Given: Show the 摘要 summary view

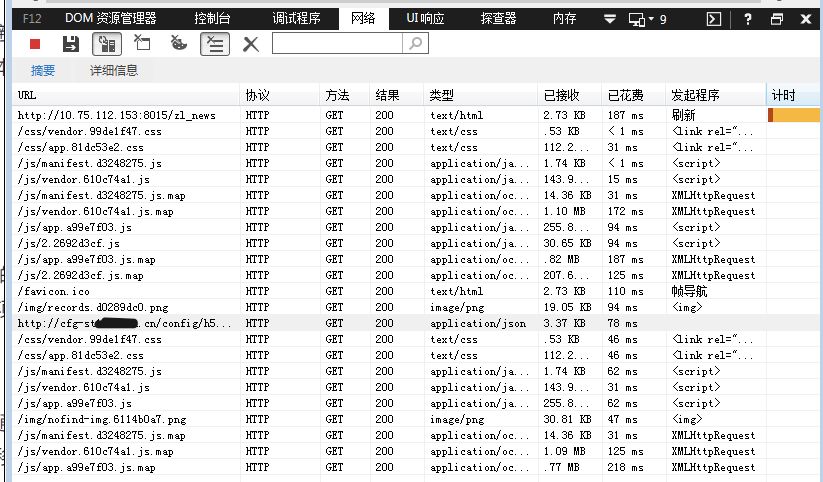Looking at the screenshot, I should click(43, 70).
